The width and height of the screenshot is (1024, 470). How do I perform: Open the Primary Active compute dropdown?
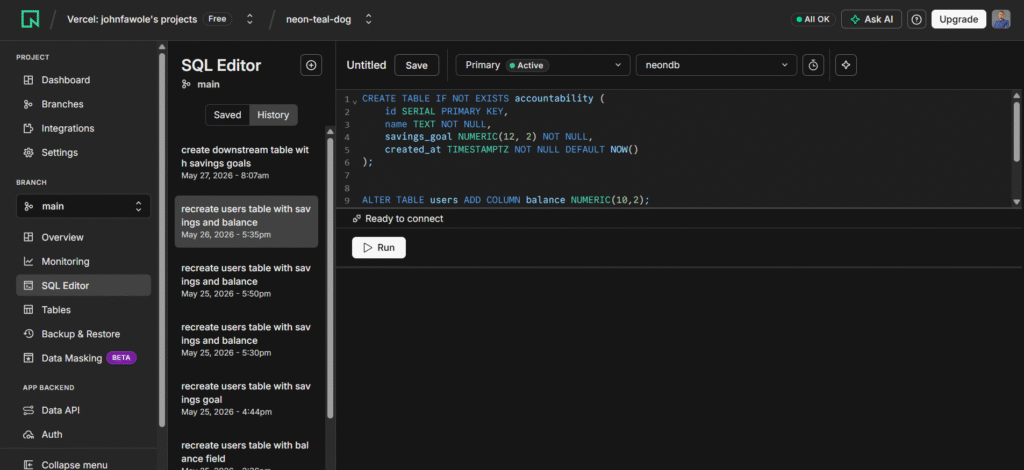click(x=543, y=65)
